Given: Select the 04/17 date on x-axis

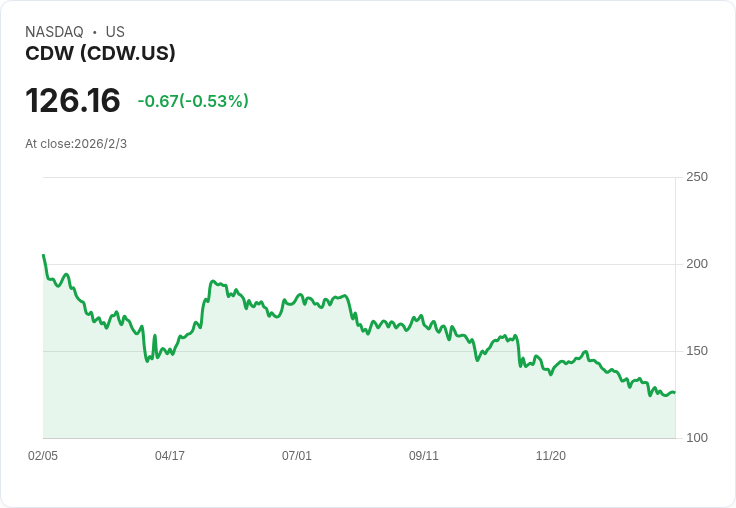Looking at the screenshot, I should [170, 456].
